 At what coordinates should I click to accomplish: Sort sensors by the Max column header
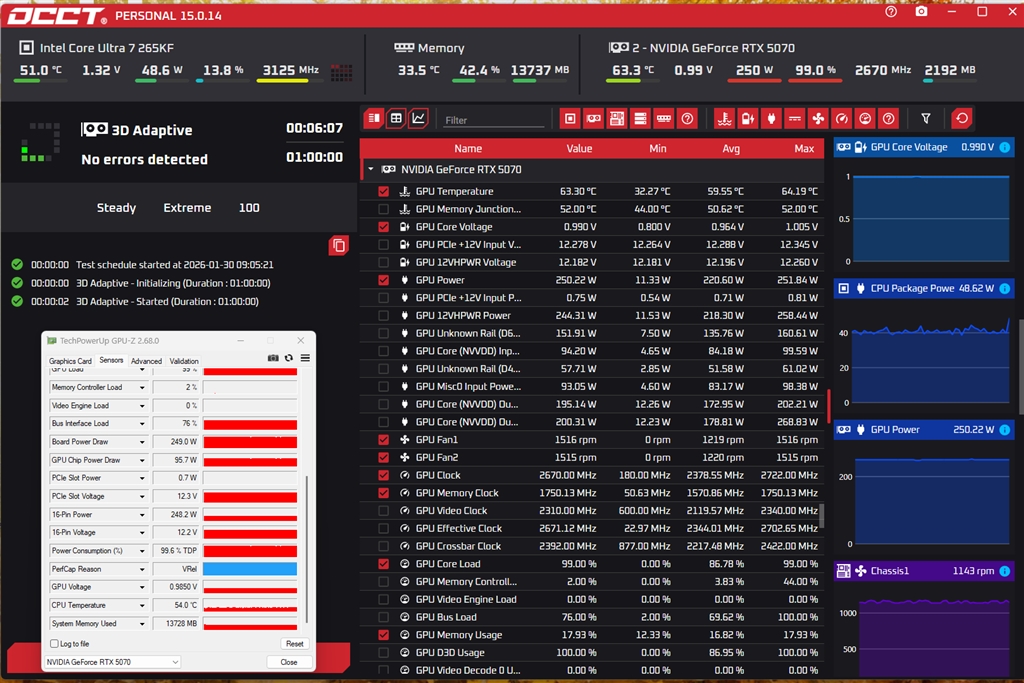point(804,149)
